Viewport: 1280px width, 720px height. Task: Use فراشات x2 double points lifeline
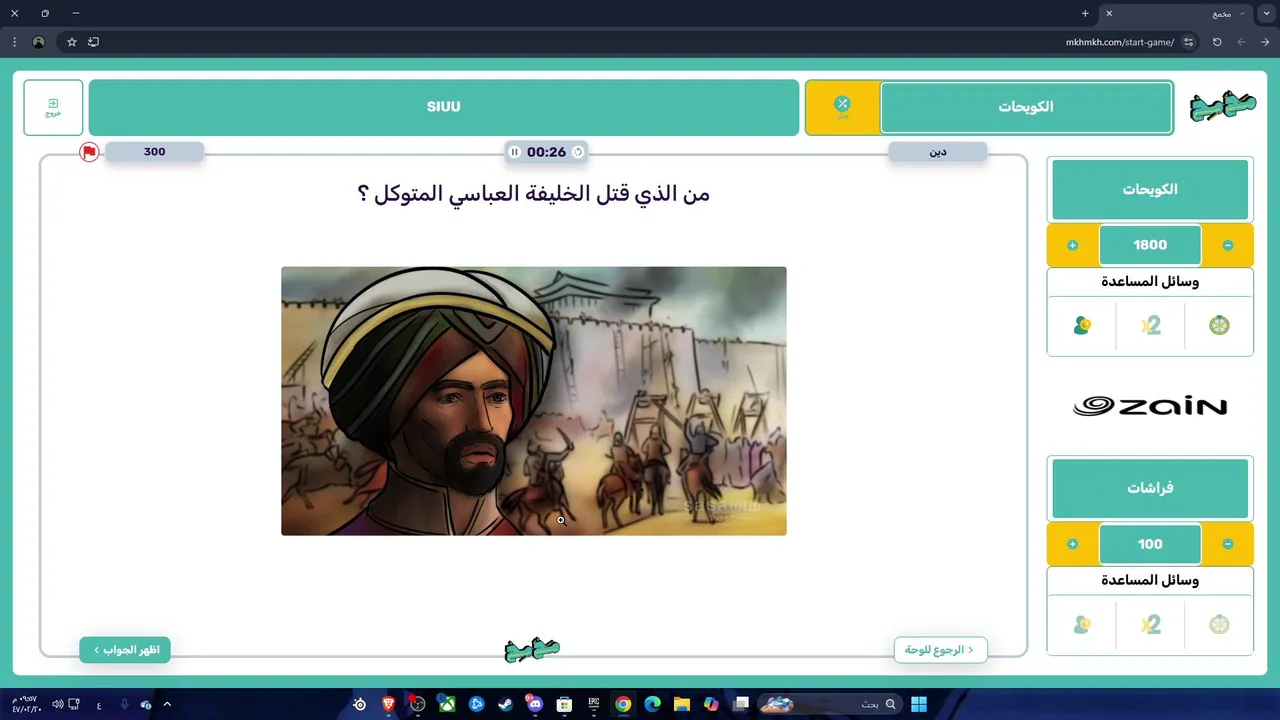pos(1150,624)
